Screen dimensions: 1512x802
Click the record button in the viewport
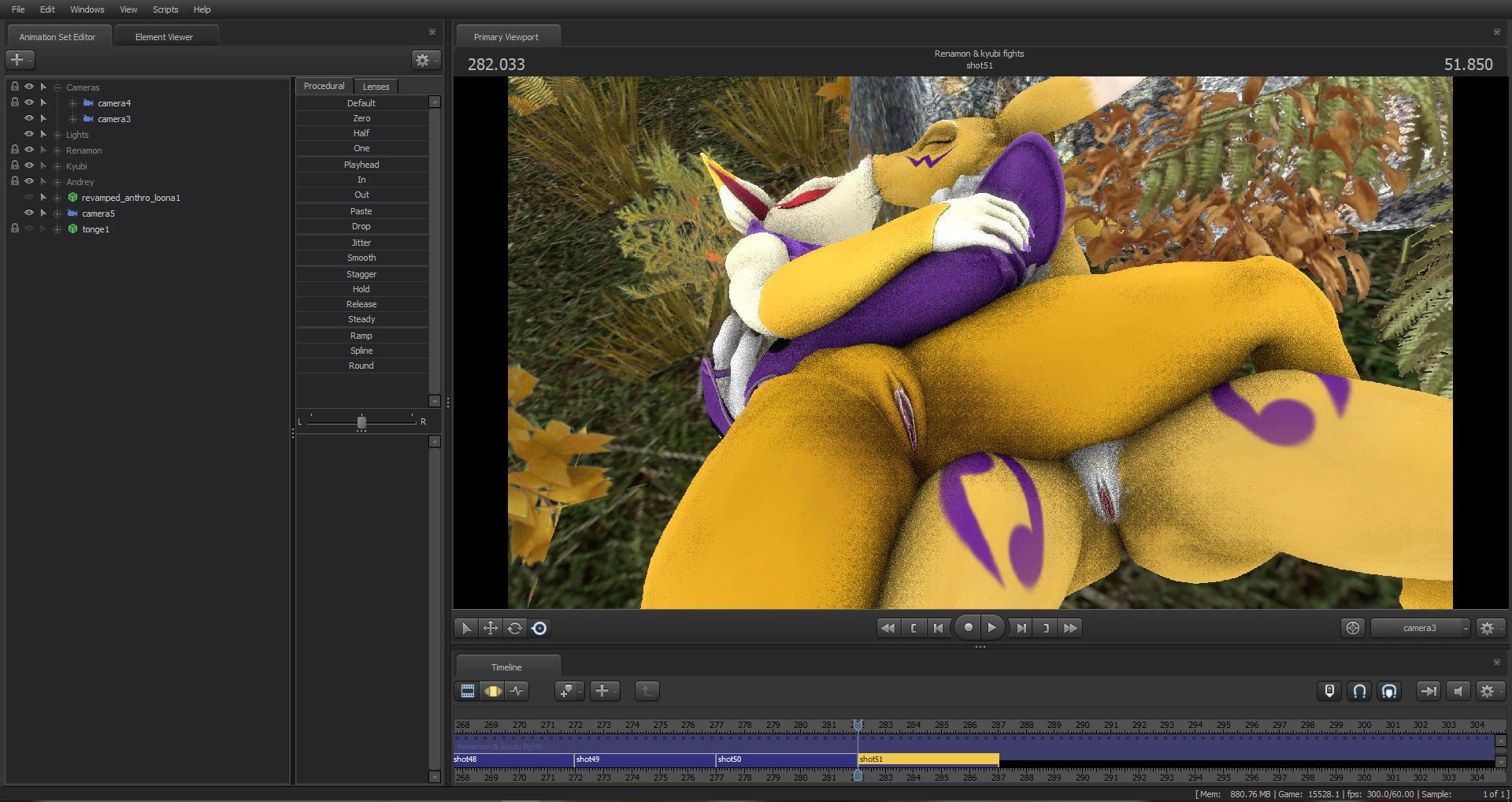(968, 628)
